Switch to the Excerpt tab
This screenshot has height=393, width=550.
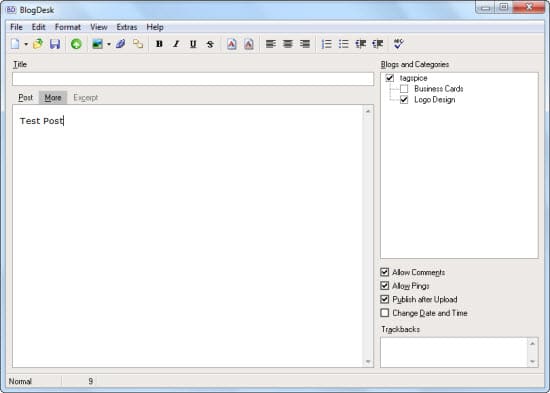(86, 98)
